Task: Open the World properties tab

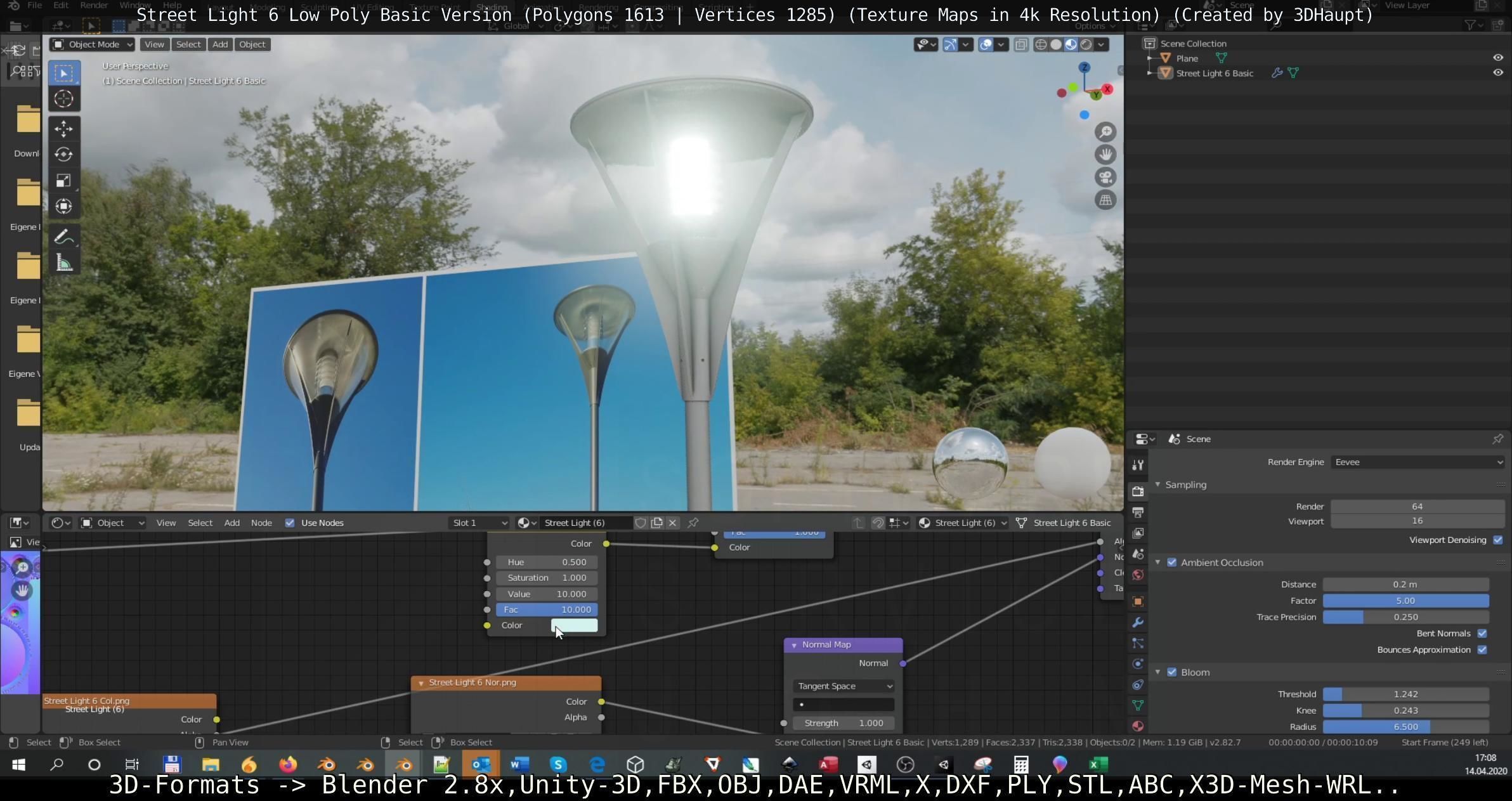Action: pos(1138,575)
